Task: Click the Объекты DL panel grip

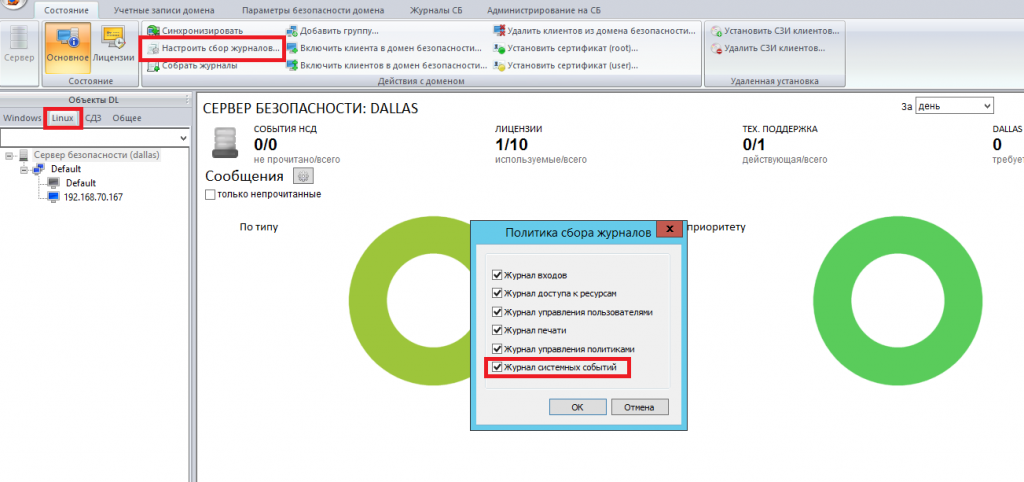Action: pyautogui.click(x=187, y=100)
